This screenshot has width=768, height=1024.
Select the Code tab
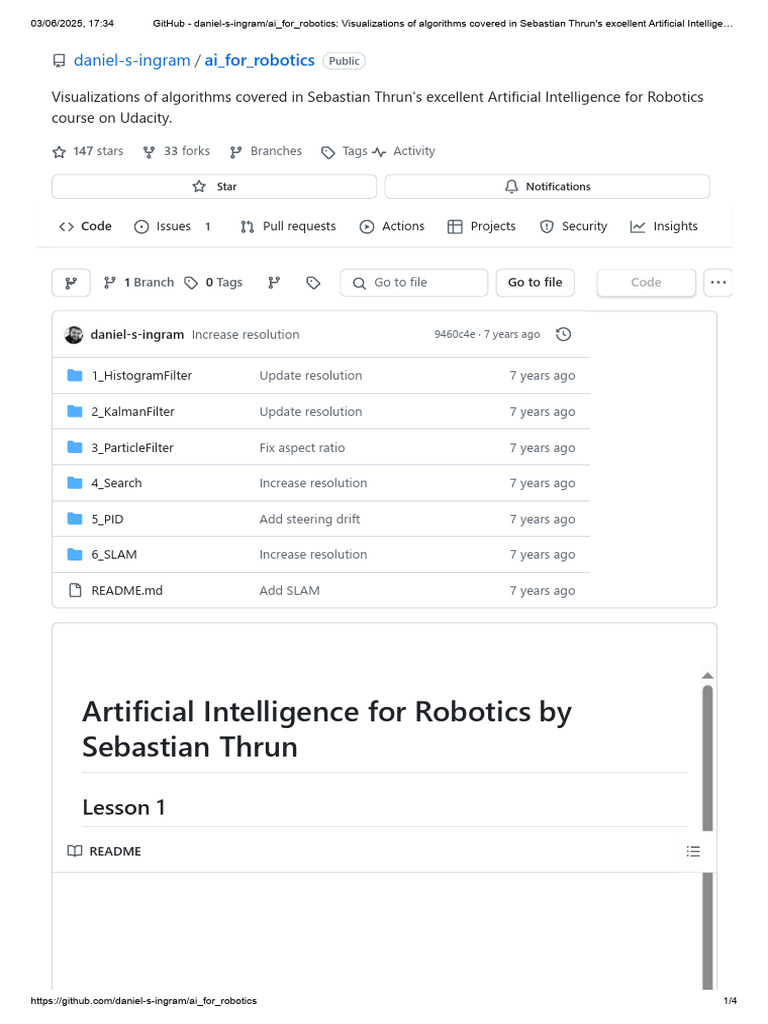(x=86, y=226)
